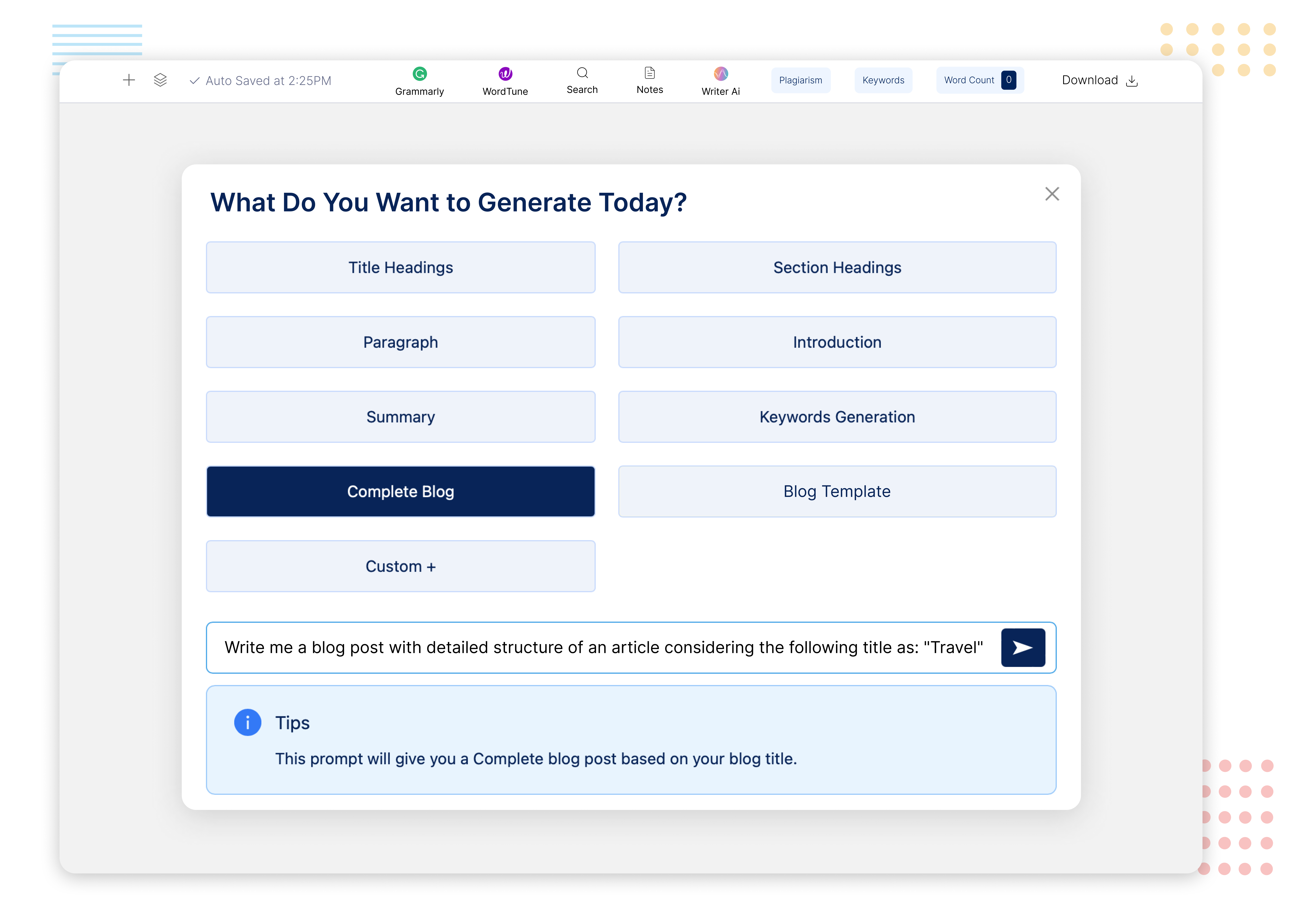The width and height of the screenshot is (1316, 906).
Task: Choose Section Headings option
Action: pyautogui.click(x=837, y=267)
